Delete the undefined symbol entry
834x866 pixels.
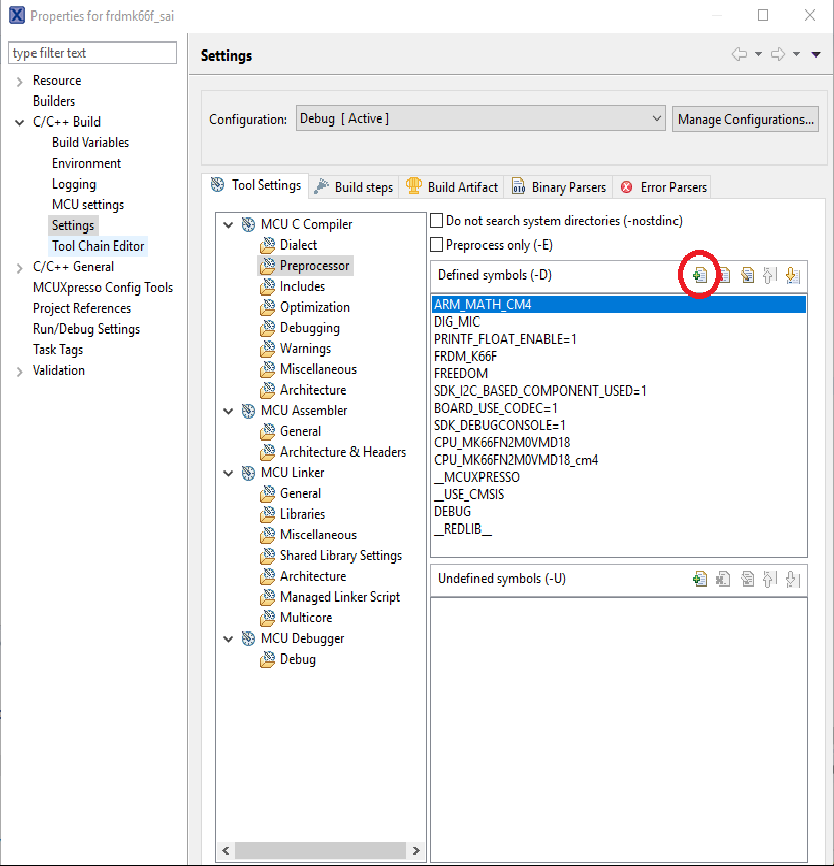pos(724,579)
